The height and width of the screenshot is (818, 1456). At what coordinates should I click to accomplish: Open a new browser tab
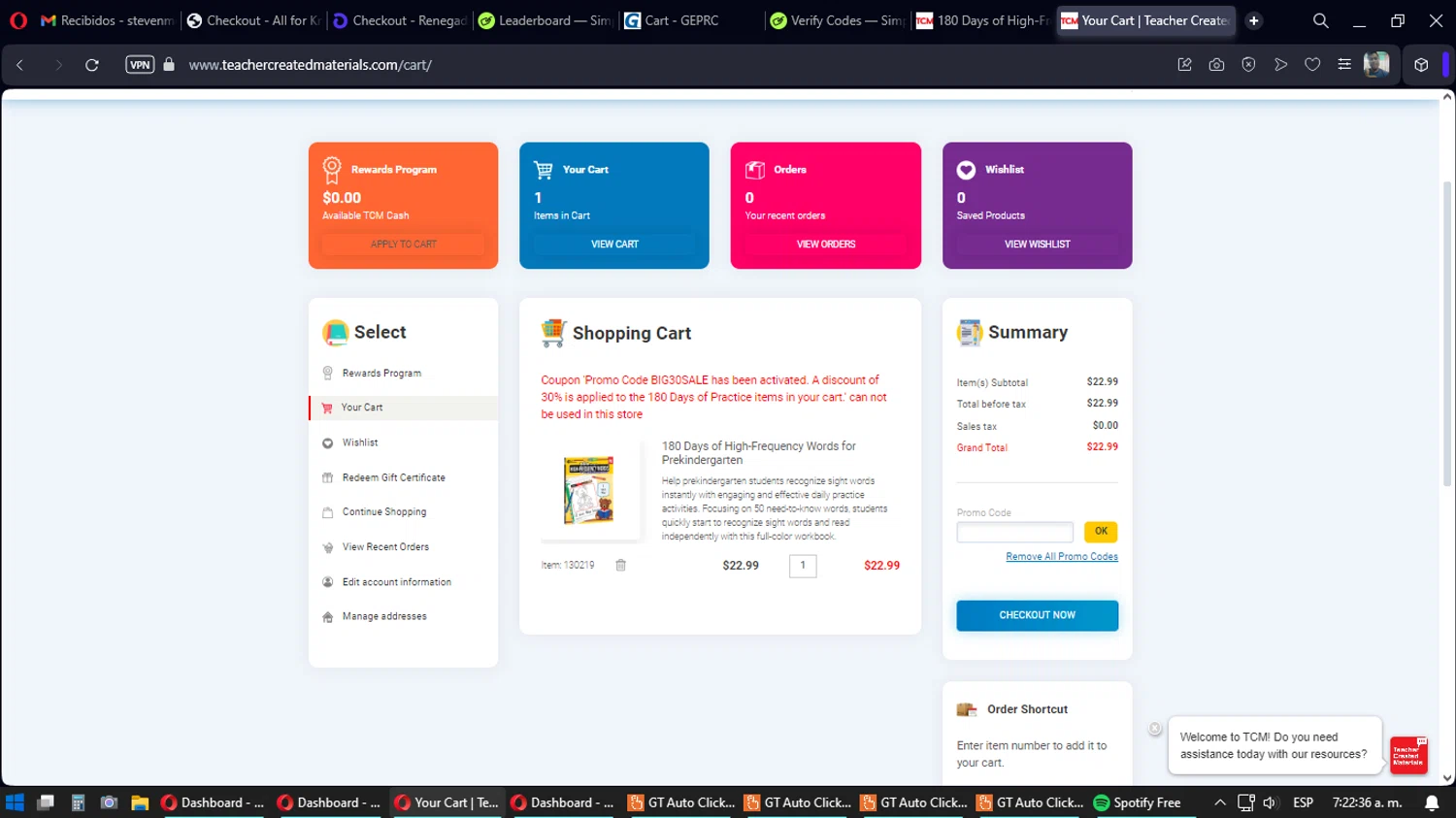(1254, 20)
